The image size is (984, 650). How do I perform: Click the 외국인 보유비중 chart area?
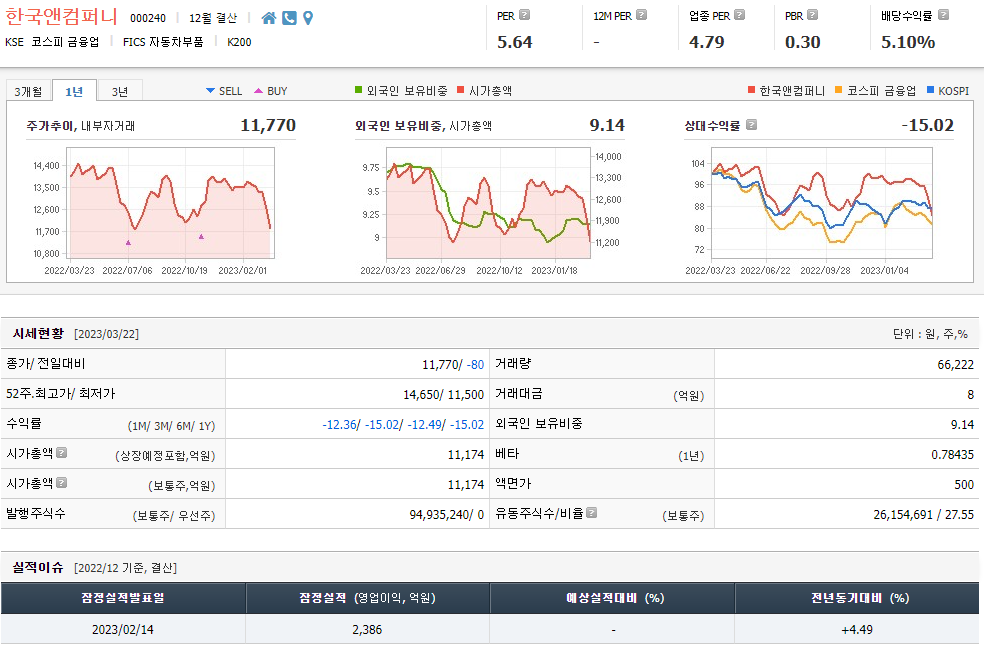pos(489,203)
